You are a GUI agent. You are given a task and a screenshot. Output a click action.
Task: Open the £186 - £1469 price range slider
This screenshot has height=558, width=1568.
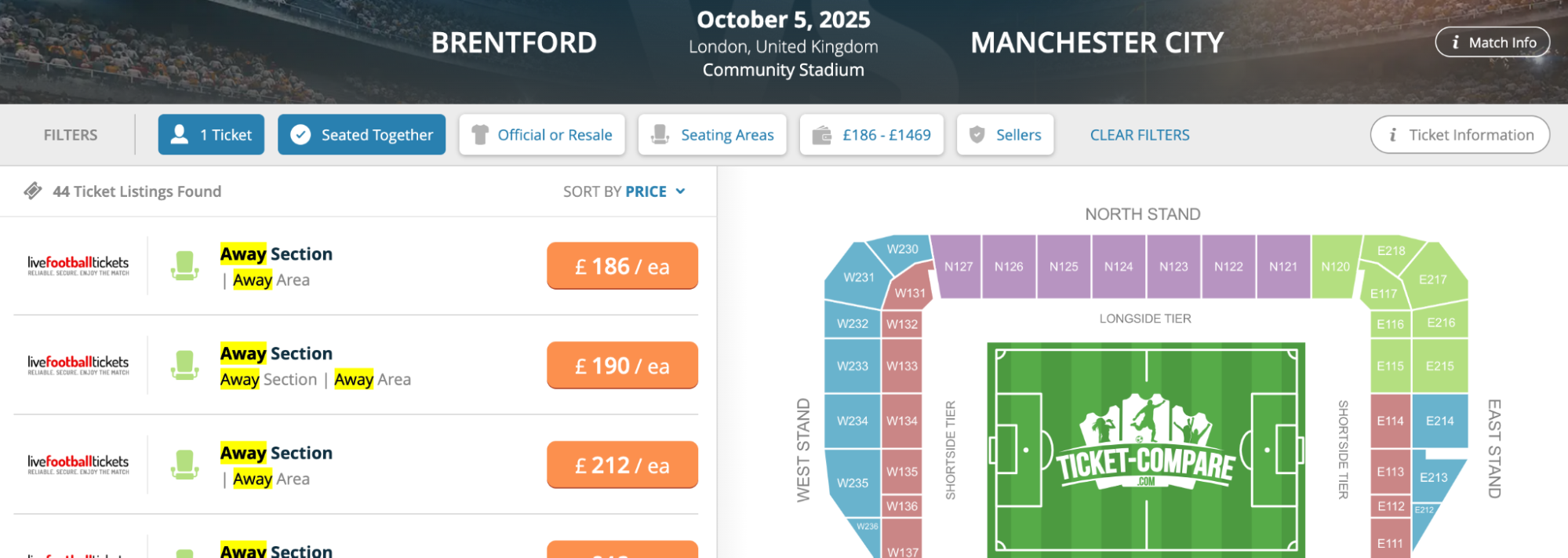pos(871,134)
